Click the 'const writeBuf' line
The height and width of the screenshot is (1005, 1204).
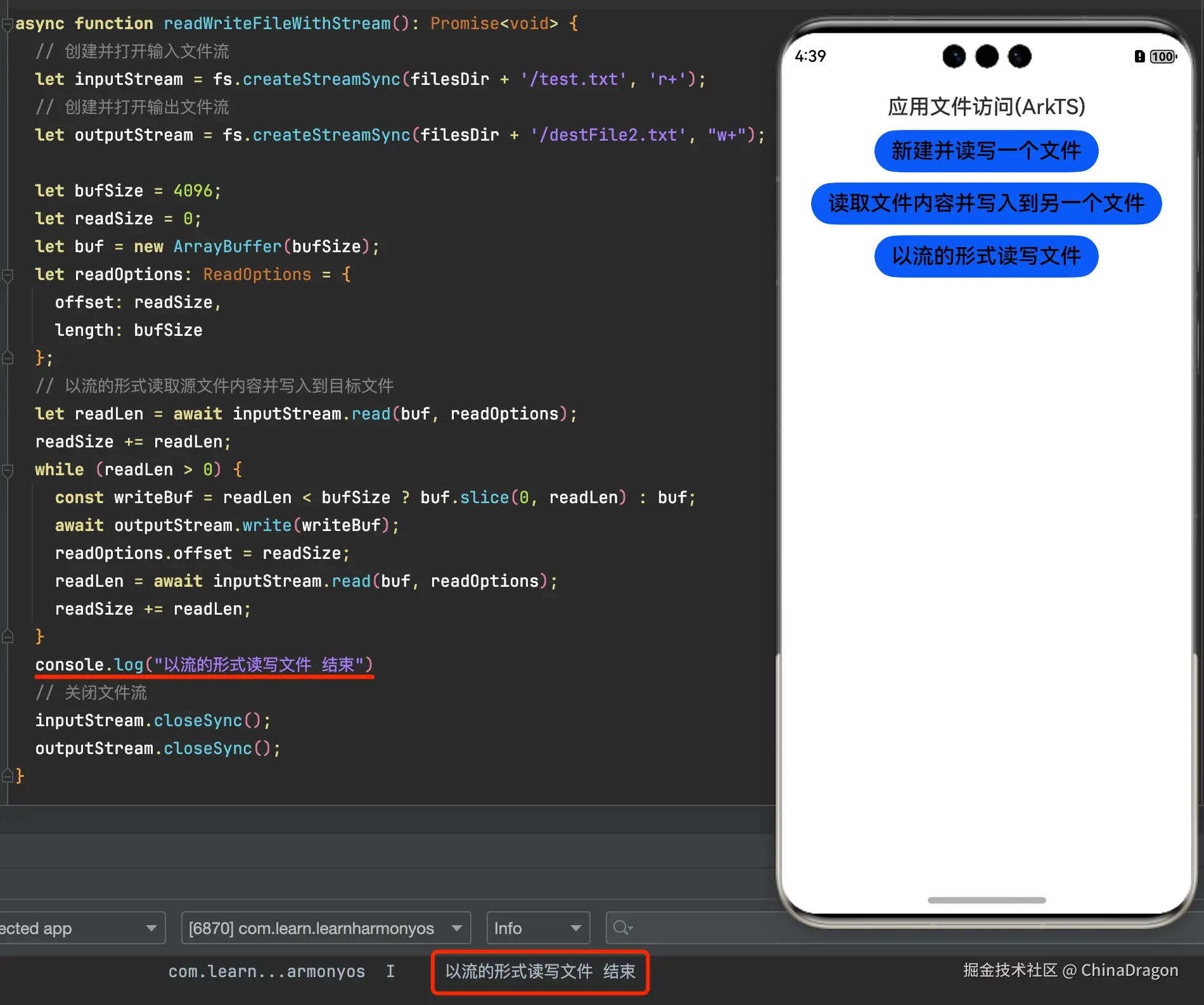375,497
